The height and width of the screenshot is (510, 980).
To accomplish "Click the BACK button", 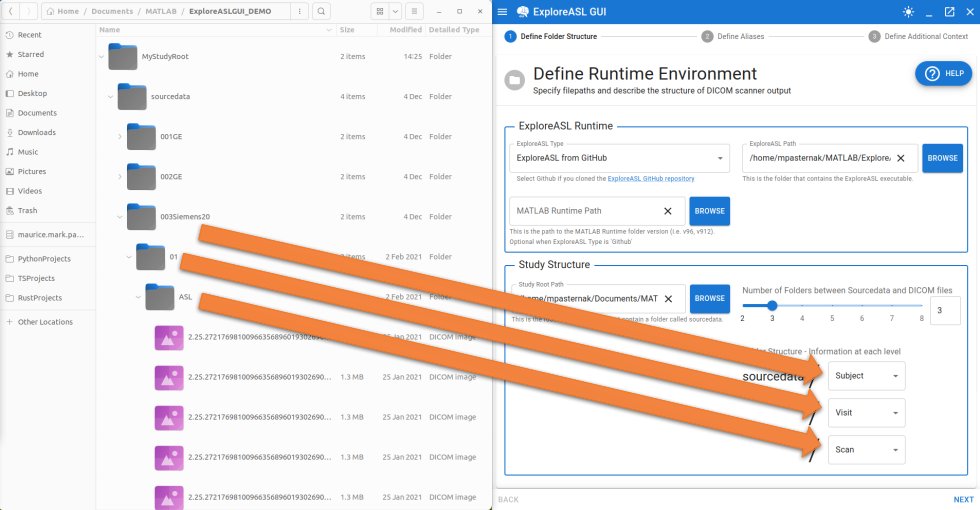I will point(508,499).
